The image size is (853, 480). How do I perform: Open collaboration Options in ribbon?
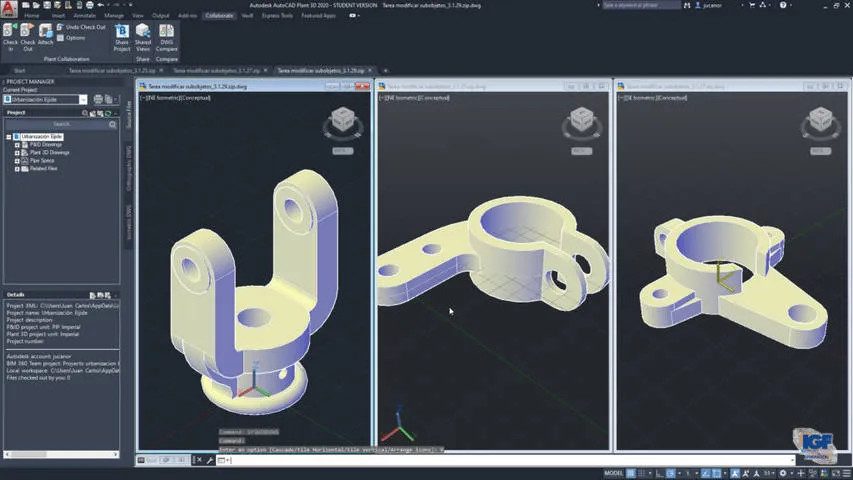click(71, 38)
